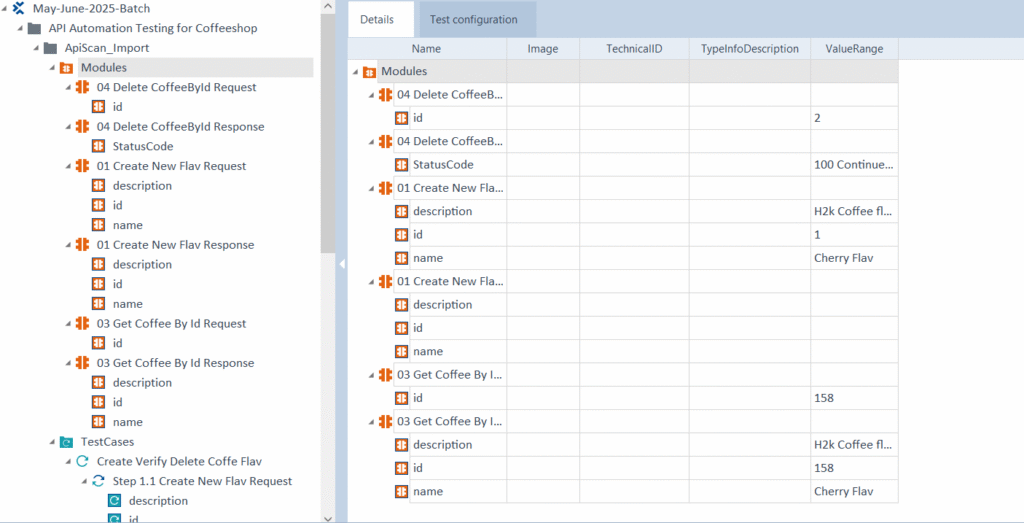Viewport: 1024px width, 523px height.
Task: Click the TechnicalID column header
Action: tap(634, 49)
